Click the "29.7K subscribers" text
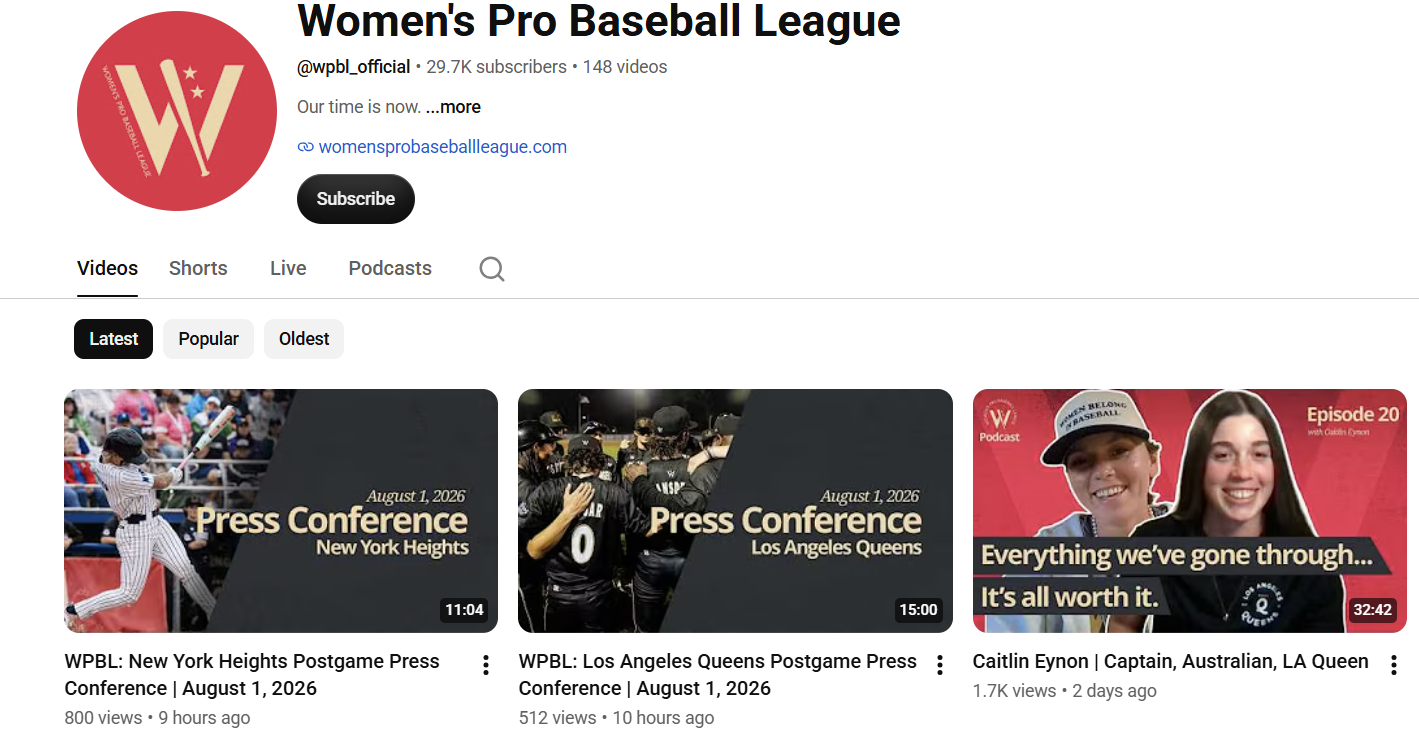 (x=496, y=67)
